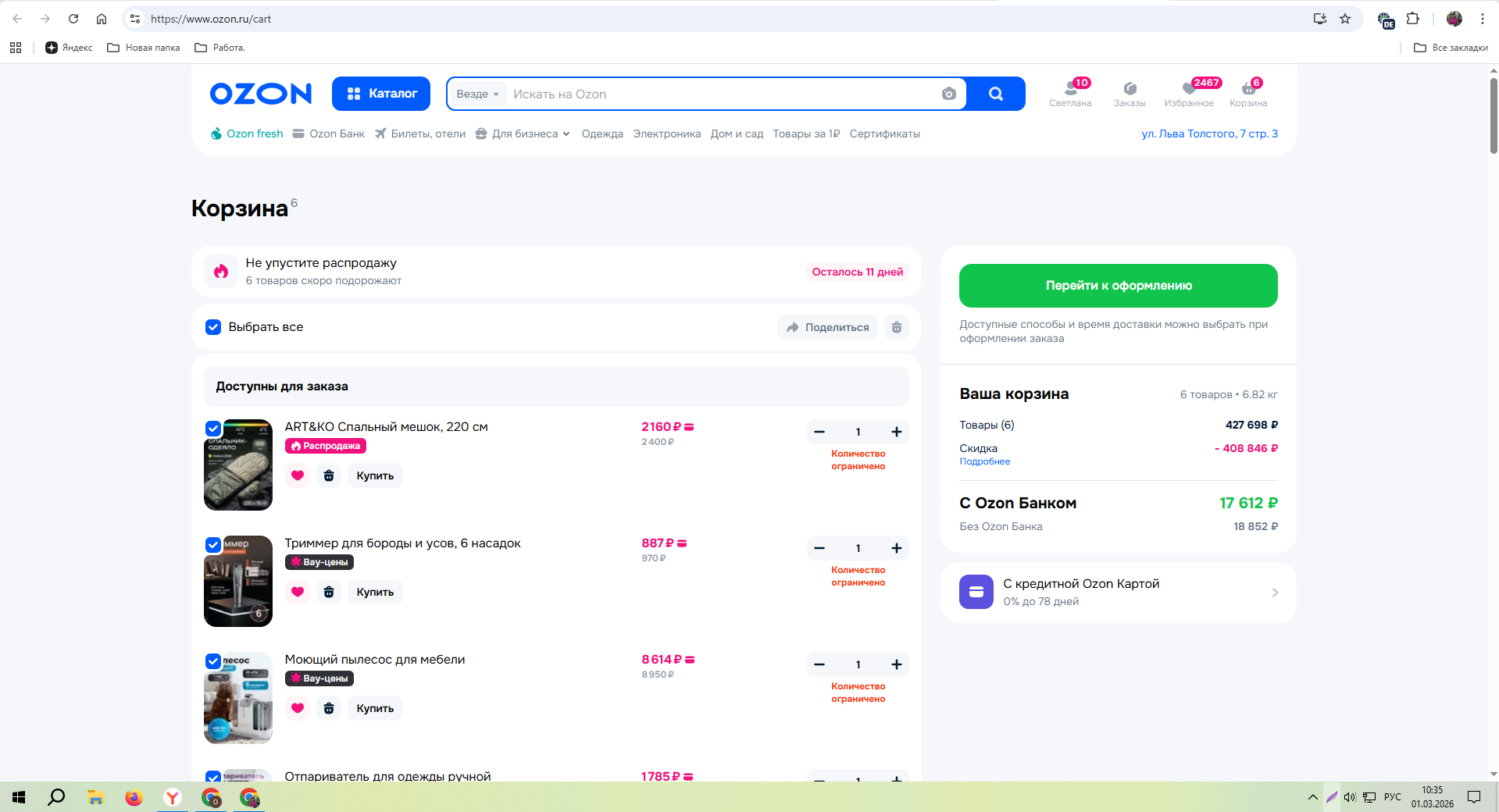The width and height of the screenshot is (1499, 812).
Task: Reload the page
Action: pyautogui.click(x=73, y=19)
